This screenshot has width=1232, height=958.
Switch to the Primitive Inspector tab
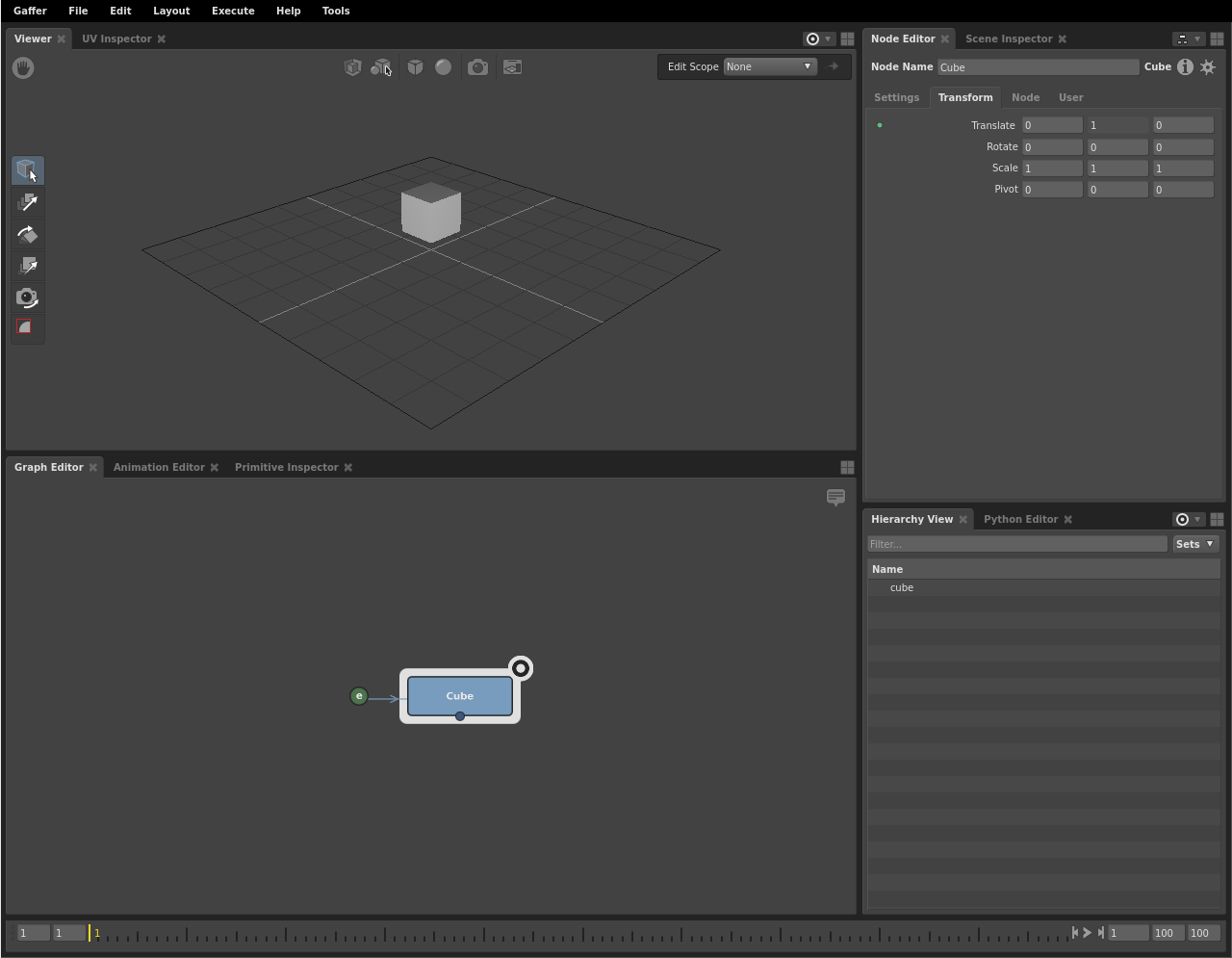[x=287, y=467]
